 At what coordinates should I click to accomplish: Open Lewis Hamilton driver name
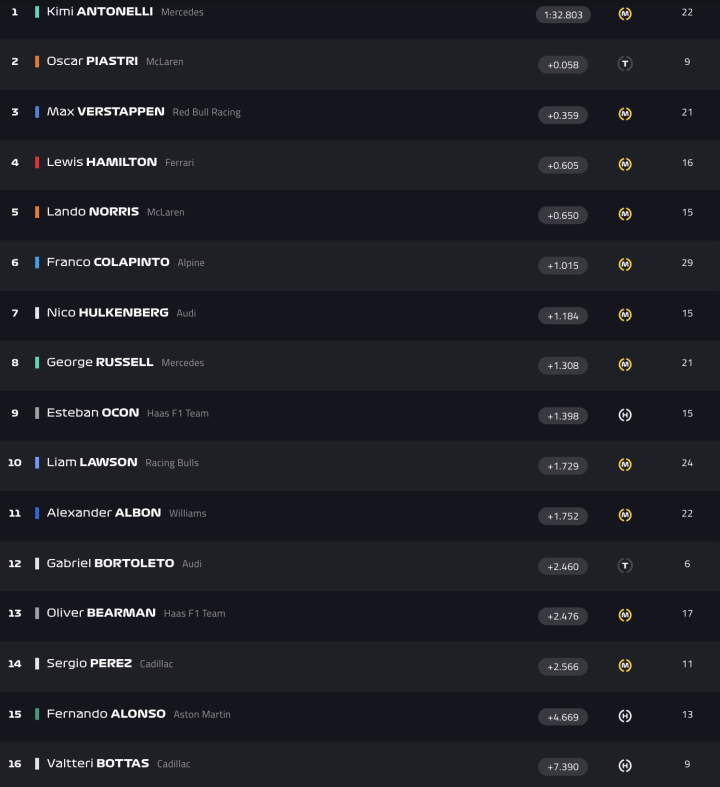101,162
